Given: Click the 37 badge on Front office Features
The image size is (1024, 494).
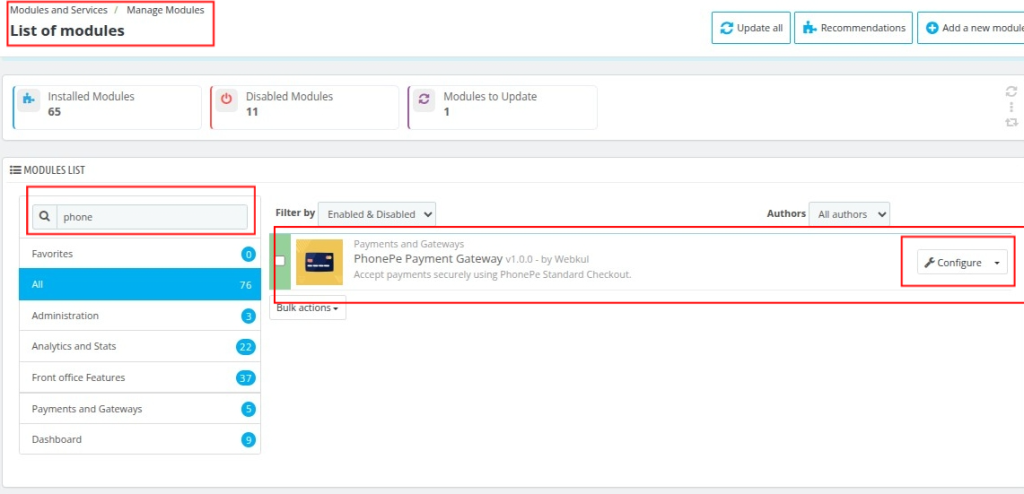Looking at the screenshot, I should pos(246,378).
